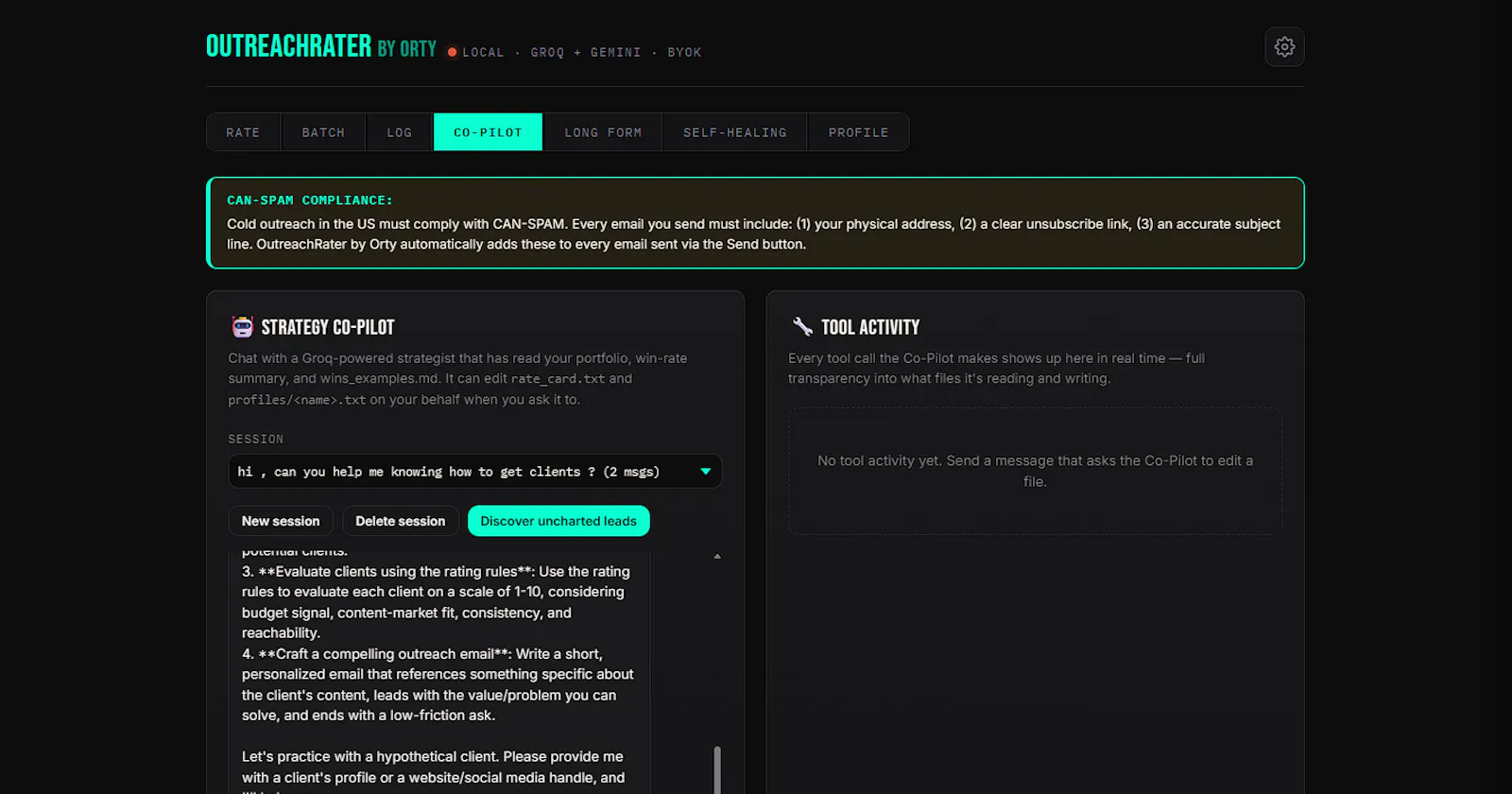Image resolution: width=1512 pixels, height=794 pixels.
Task: Click the 'No tool activity yet' placeholder
Action: [x=1035, y=471]
